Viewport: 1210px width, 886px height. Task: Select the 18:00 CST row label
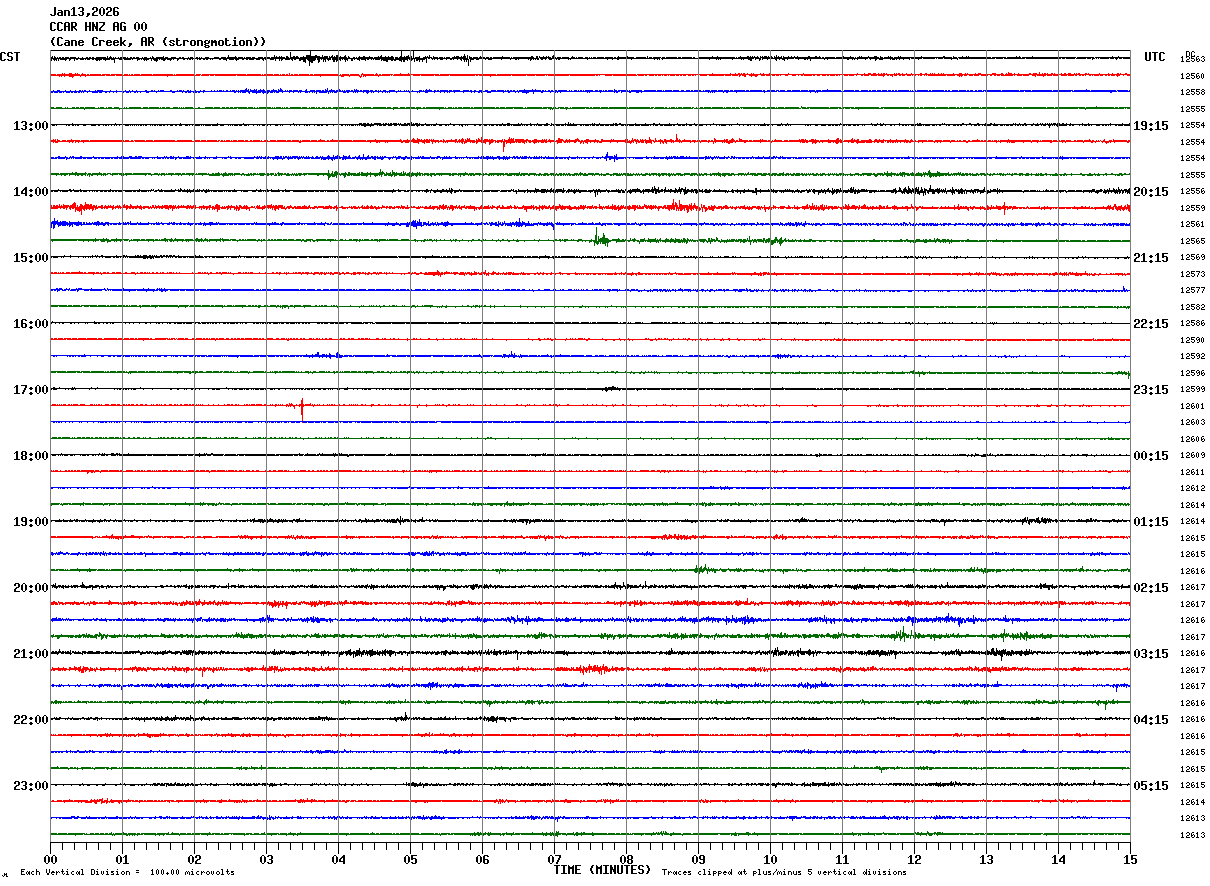[30, 456]
